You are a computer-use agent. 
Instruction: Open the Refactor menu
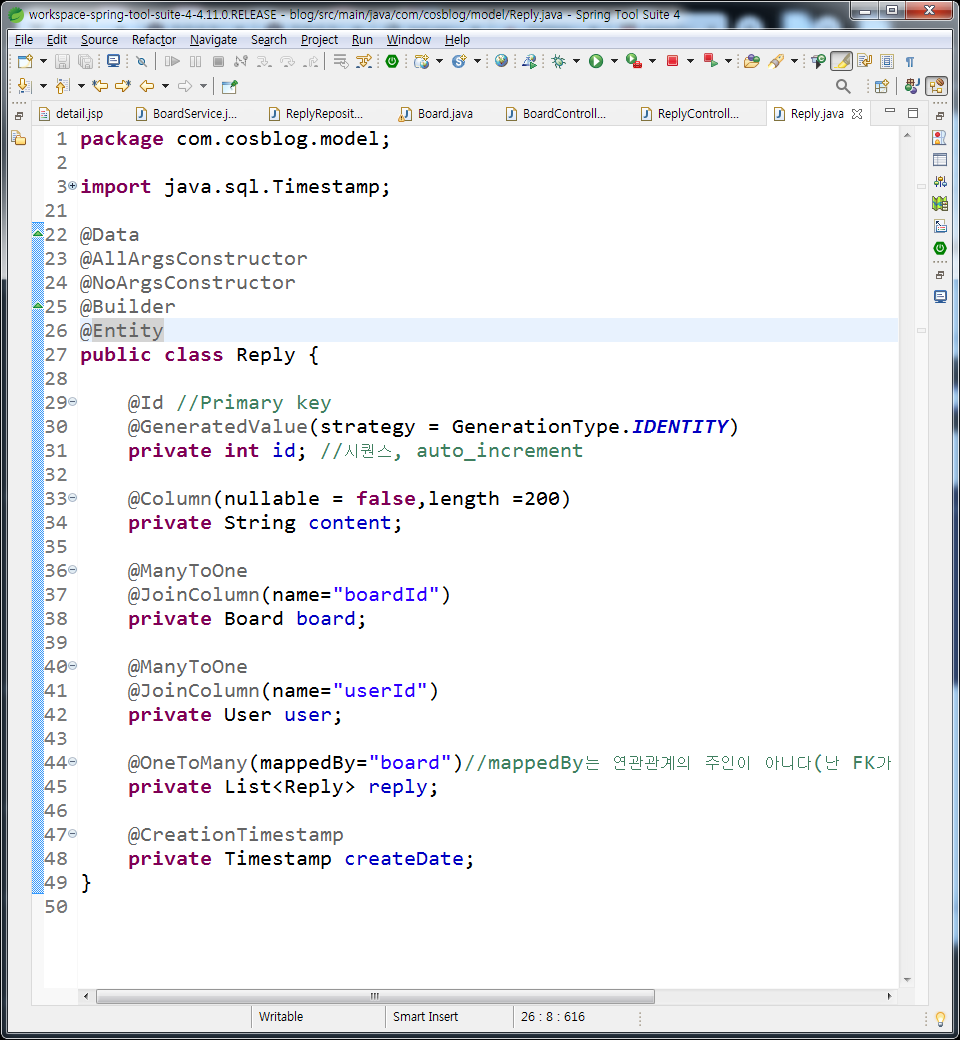coord(154,40)
